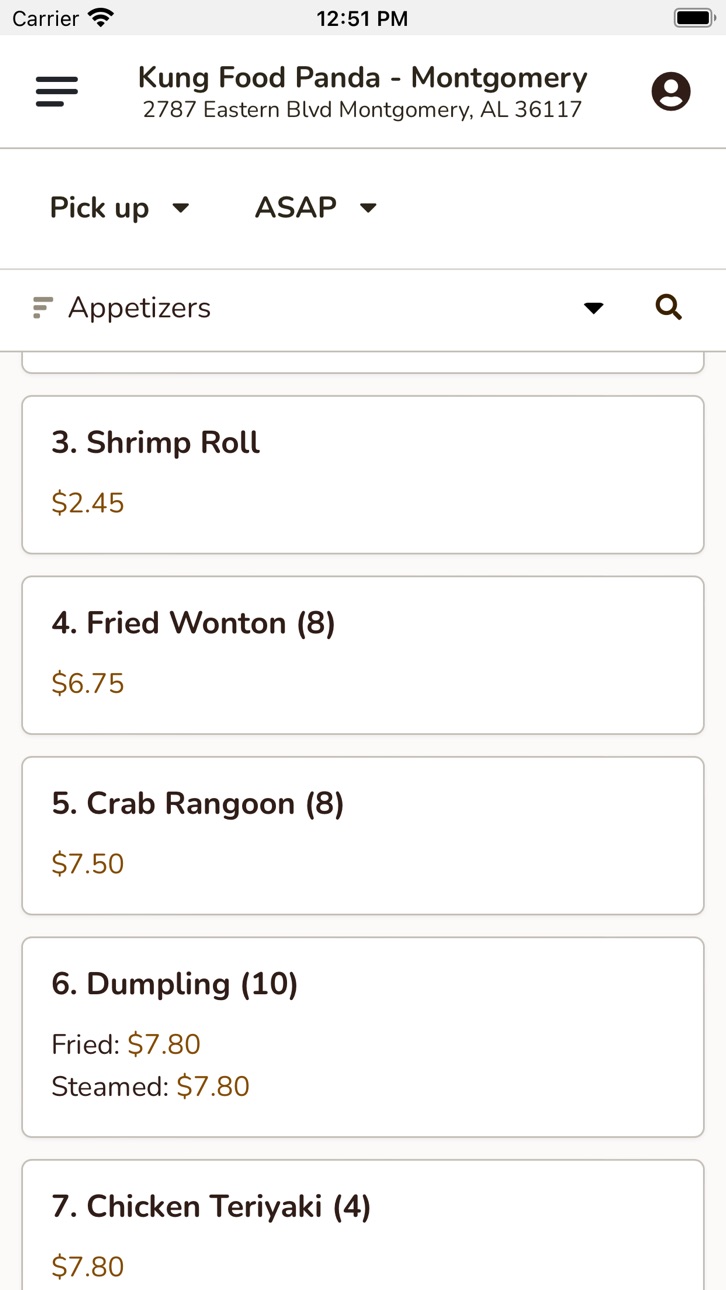Tap the search magnifier icon
The image size is (726, 1290).
[669, 307]
